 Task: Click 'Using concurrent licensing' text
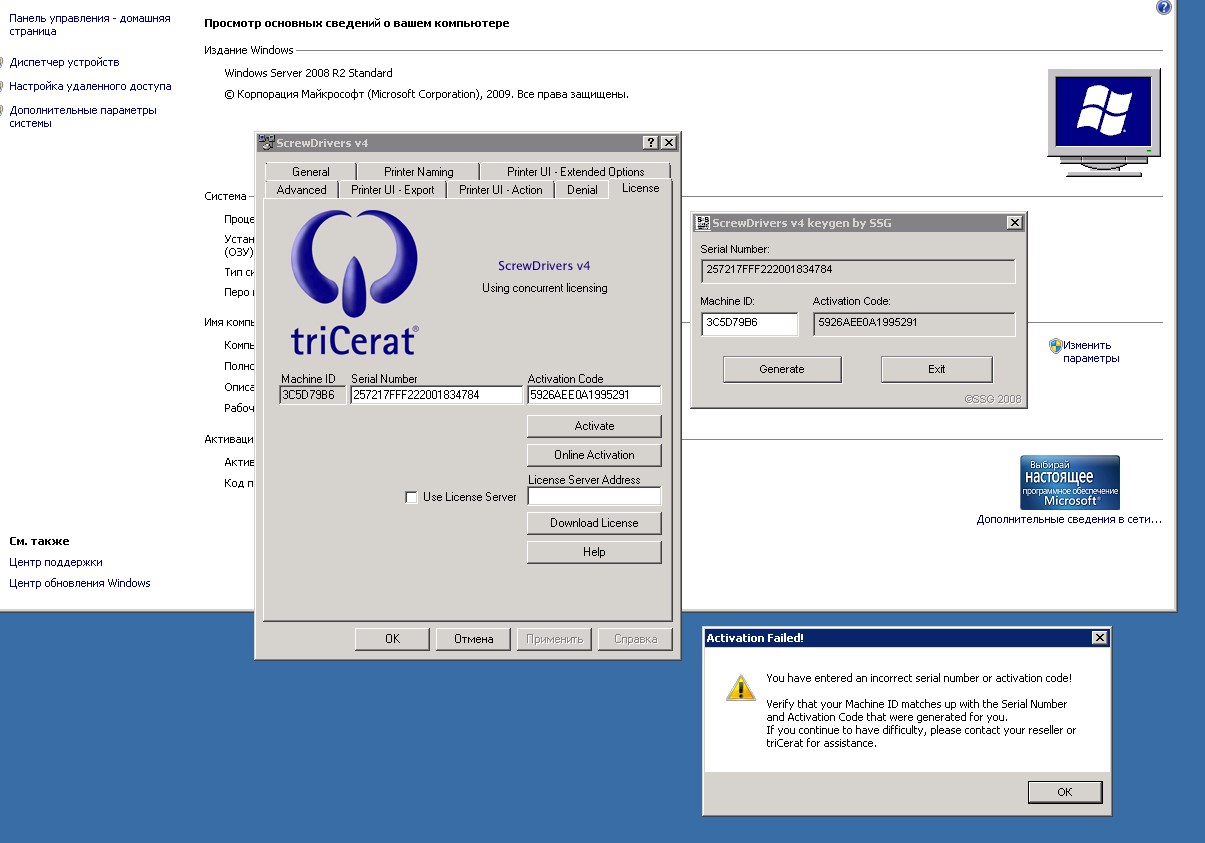[x=544, y=288]
